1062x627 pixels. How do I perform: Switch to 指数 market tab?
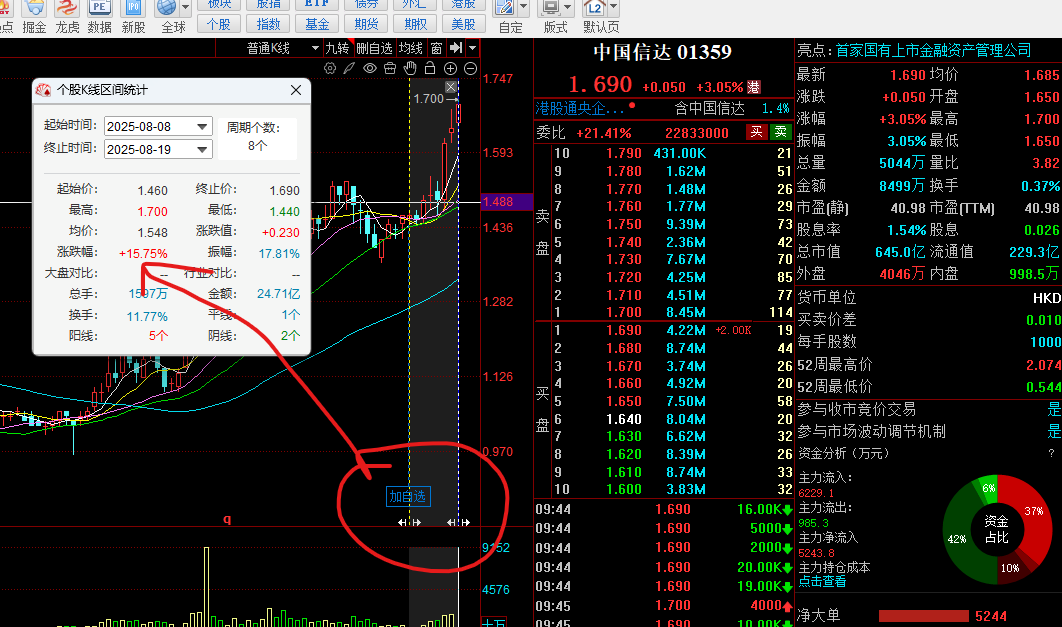pos(268,24)
